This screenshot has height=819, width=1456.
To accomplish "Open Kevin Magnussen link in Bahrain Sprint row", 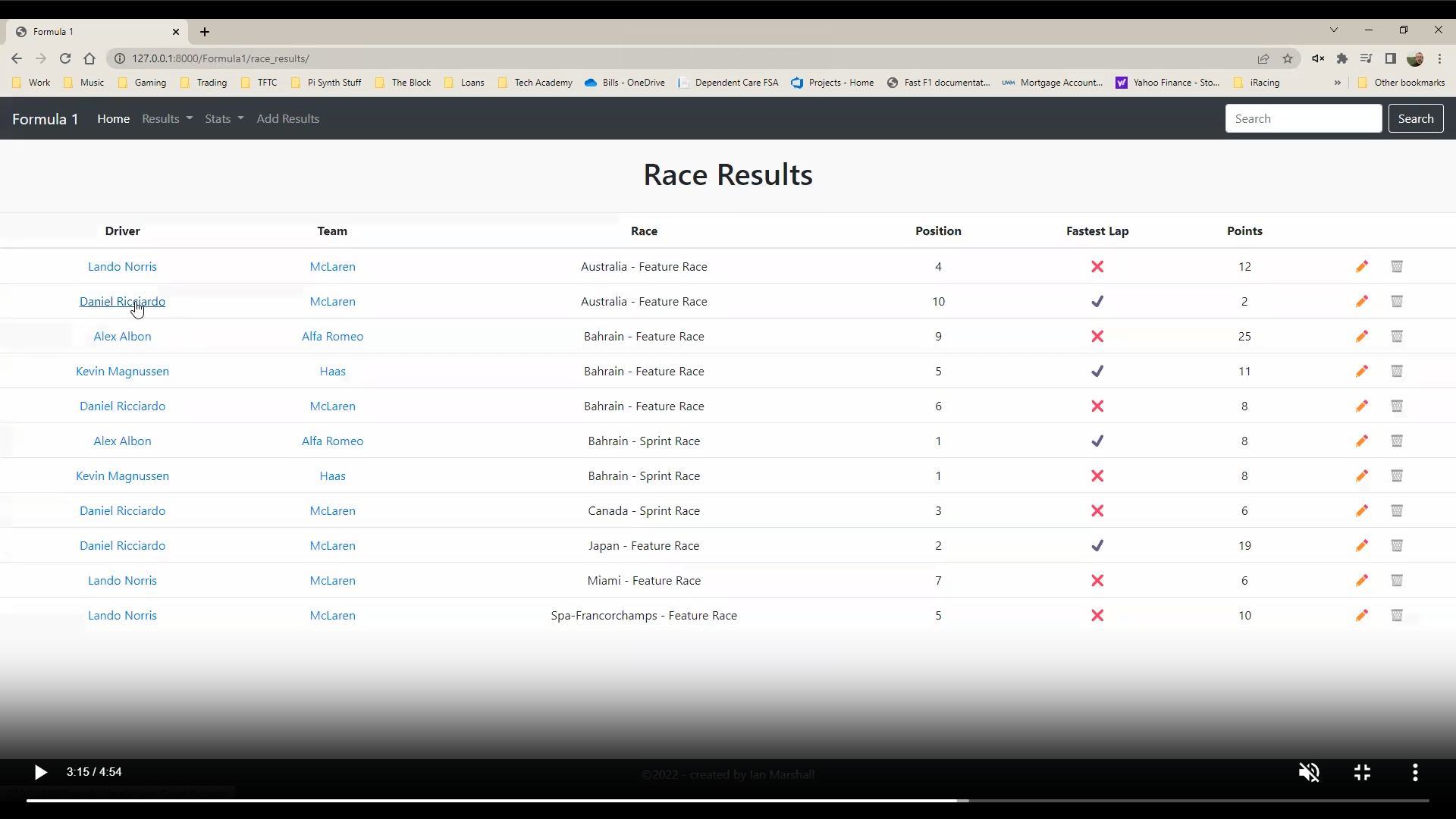I will point(122,475).
